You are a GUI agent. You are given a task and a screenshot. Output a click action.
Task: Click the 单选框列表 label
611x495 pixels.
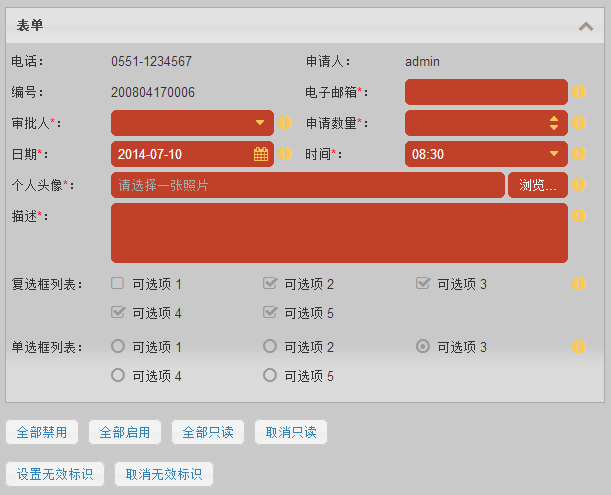47,347
